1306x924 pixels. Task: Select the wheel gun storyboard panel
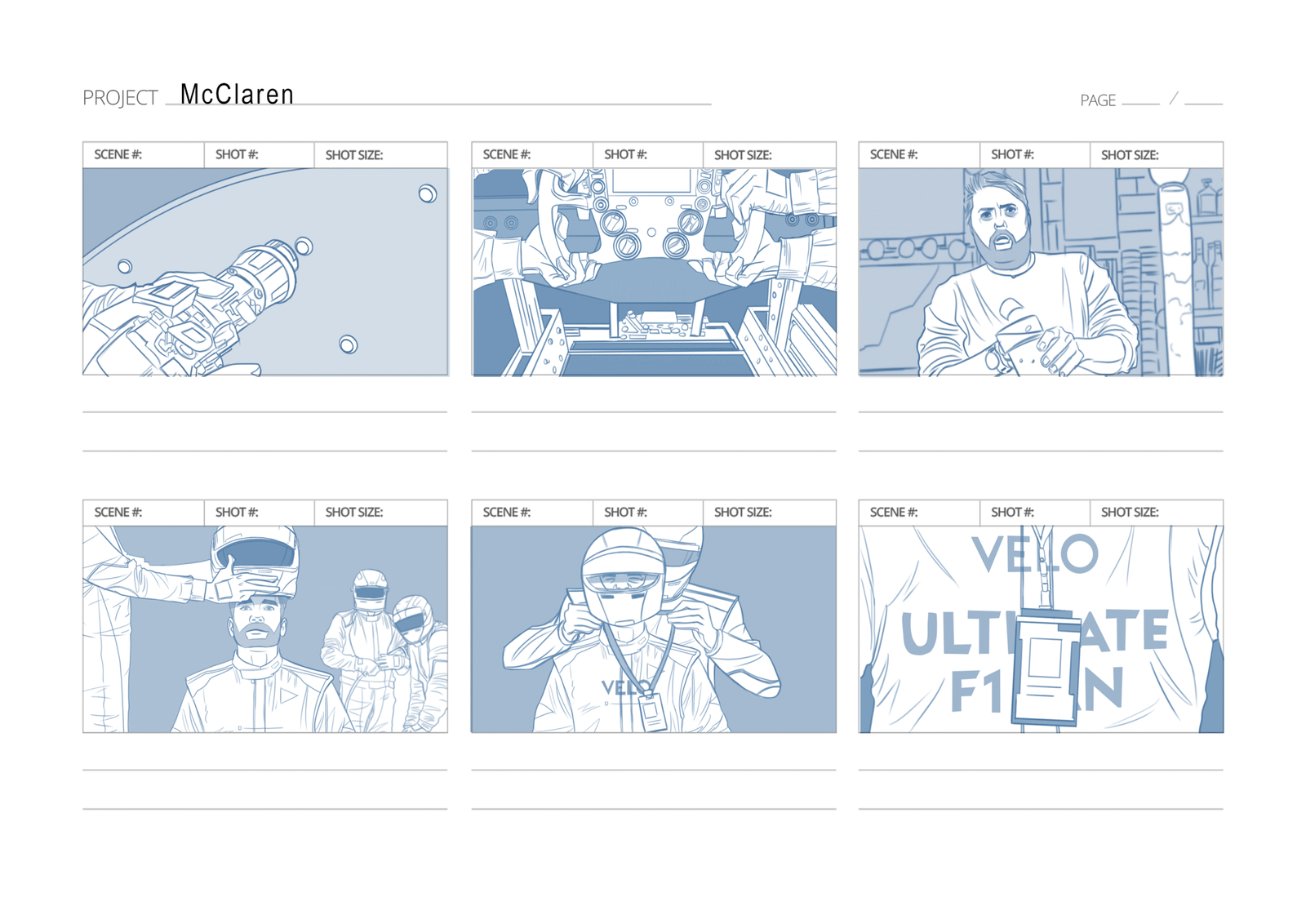[x=265, y=272]
